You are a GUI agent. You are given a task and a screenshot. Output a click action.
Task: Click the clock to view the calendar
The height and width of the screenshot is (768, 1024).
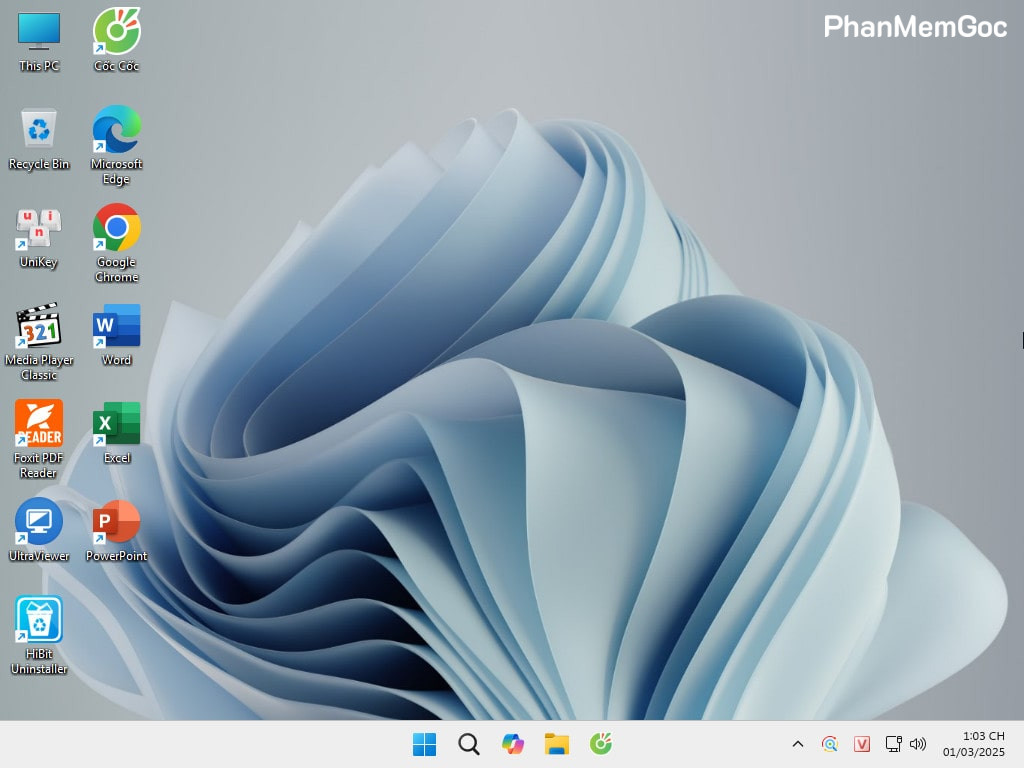click(x=972, y=744)
